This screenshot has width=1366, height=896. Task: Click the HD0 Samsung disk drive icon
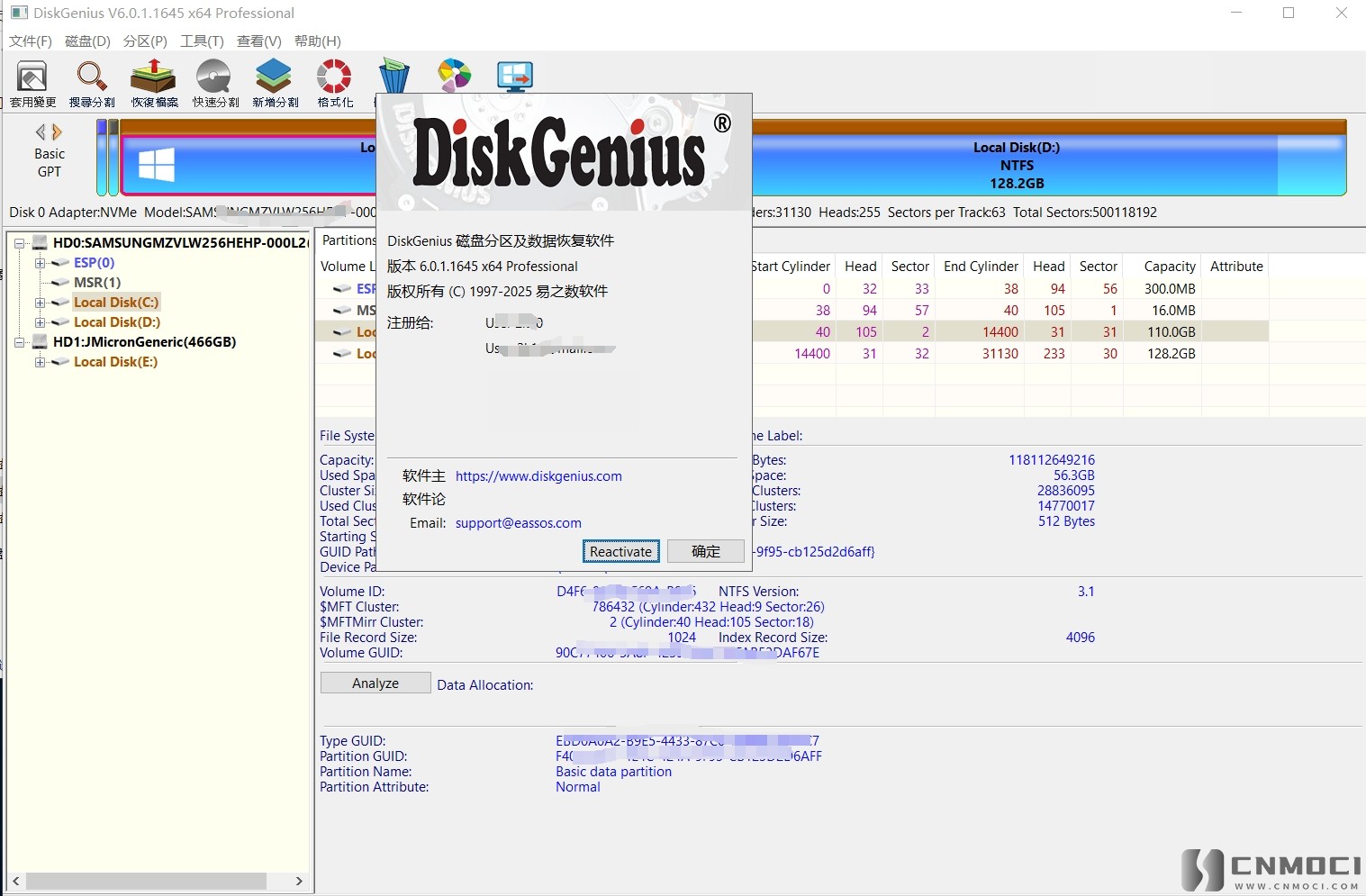click(x=40, y=243)
